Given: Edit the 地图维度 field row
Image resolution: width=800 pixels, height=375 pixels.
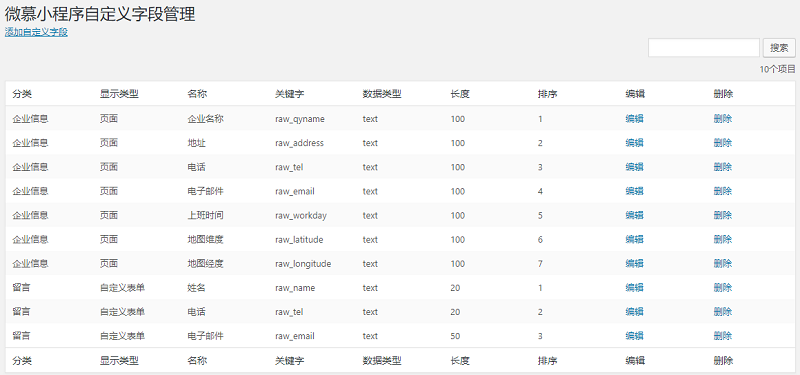Looking at the screenshot, I should pyautogui.click(x=634, y=239).
